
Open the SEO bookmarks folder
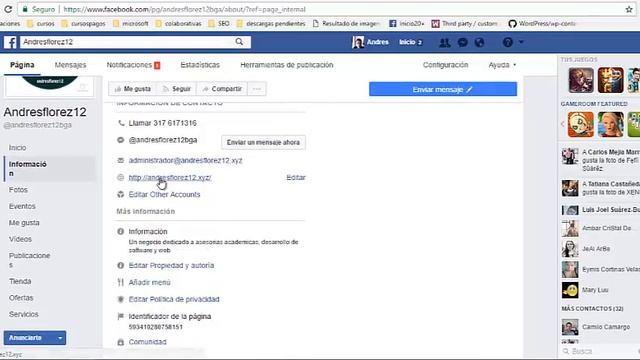(x=219, y=24)
